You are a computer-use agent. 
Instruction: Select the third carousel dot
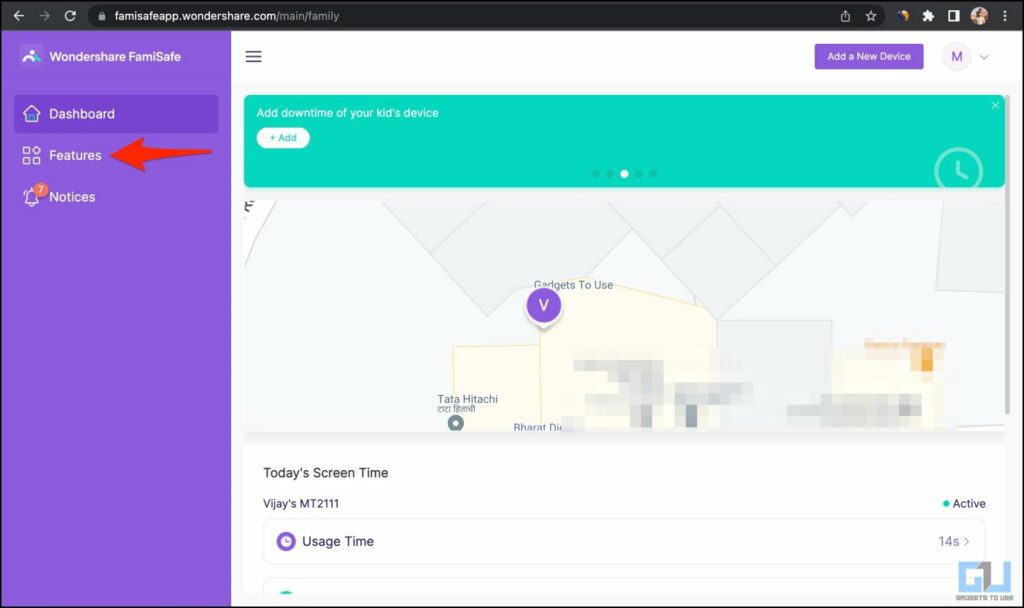(x=624, y=173)
